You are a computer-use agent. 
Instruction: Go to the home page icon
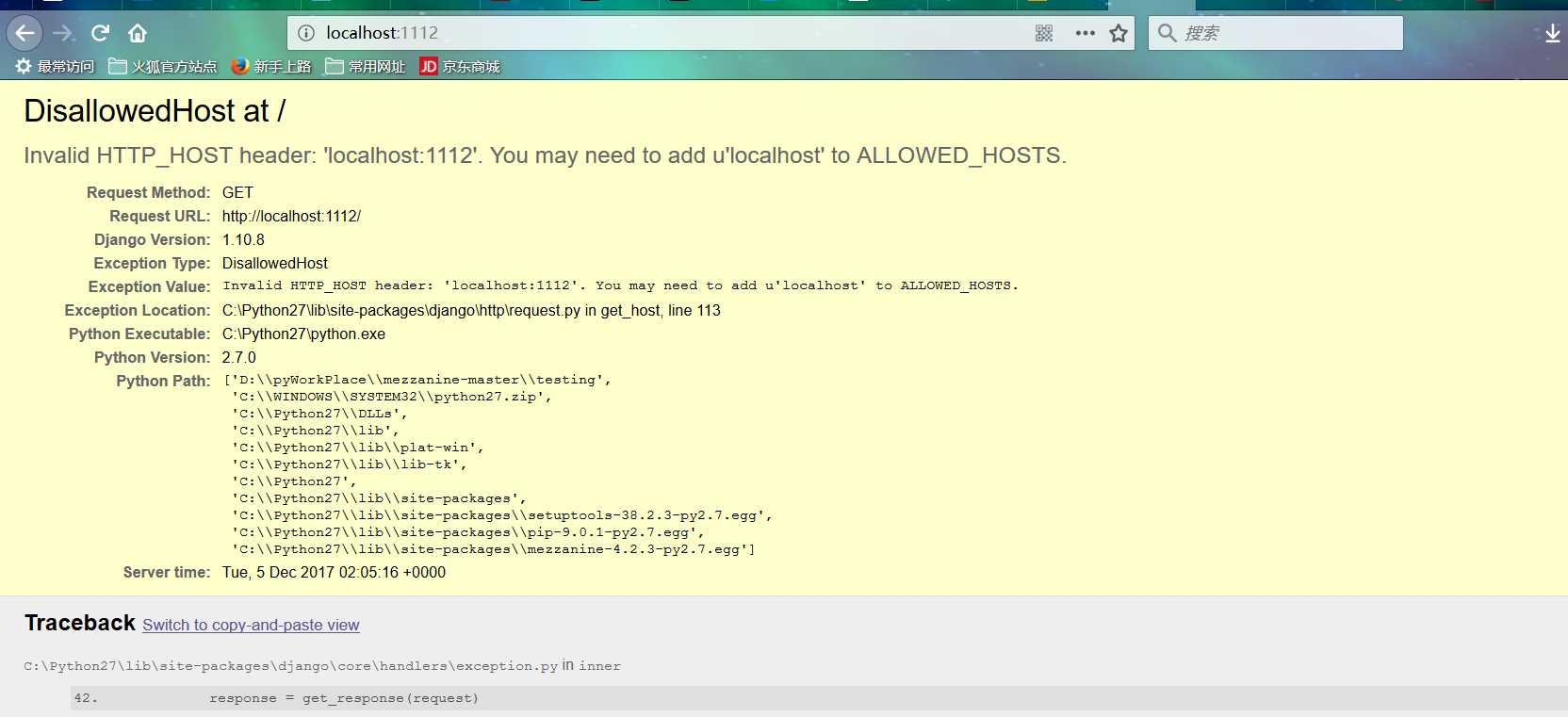click(138, 34)
